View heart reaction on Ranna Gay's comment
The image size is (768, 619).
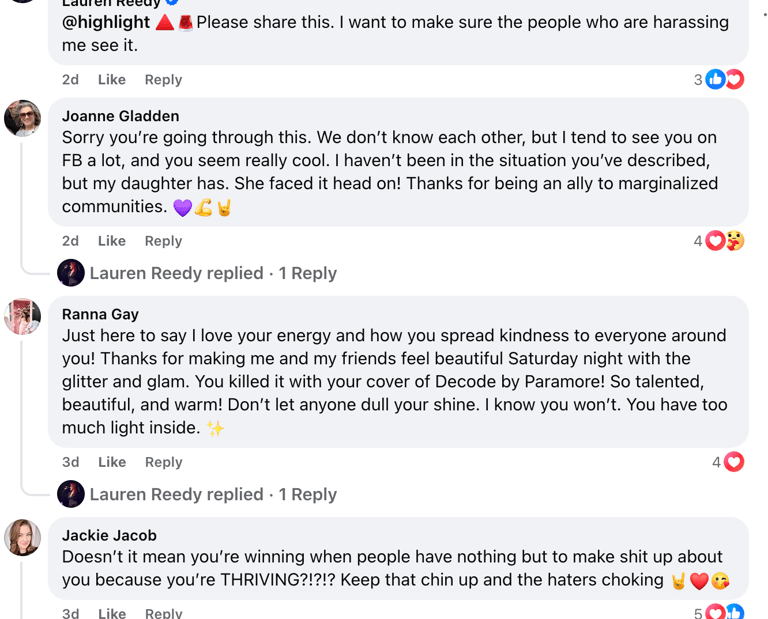[734, 462]
